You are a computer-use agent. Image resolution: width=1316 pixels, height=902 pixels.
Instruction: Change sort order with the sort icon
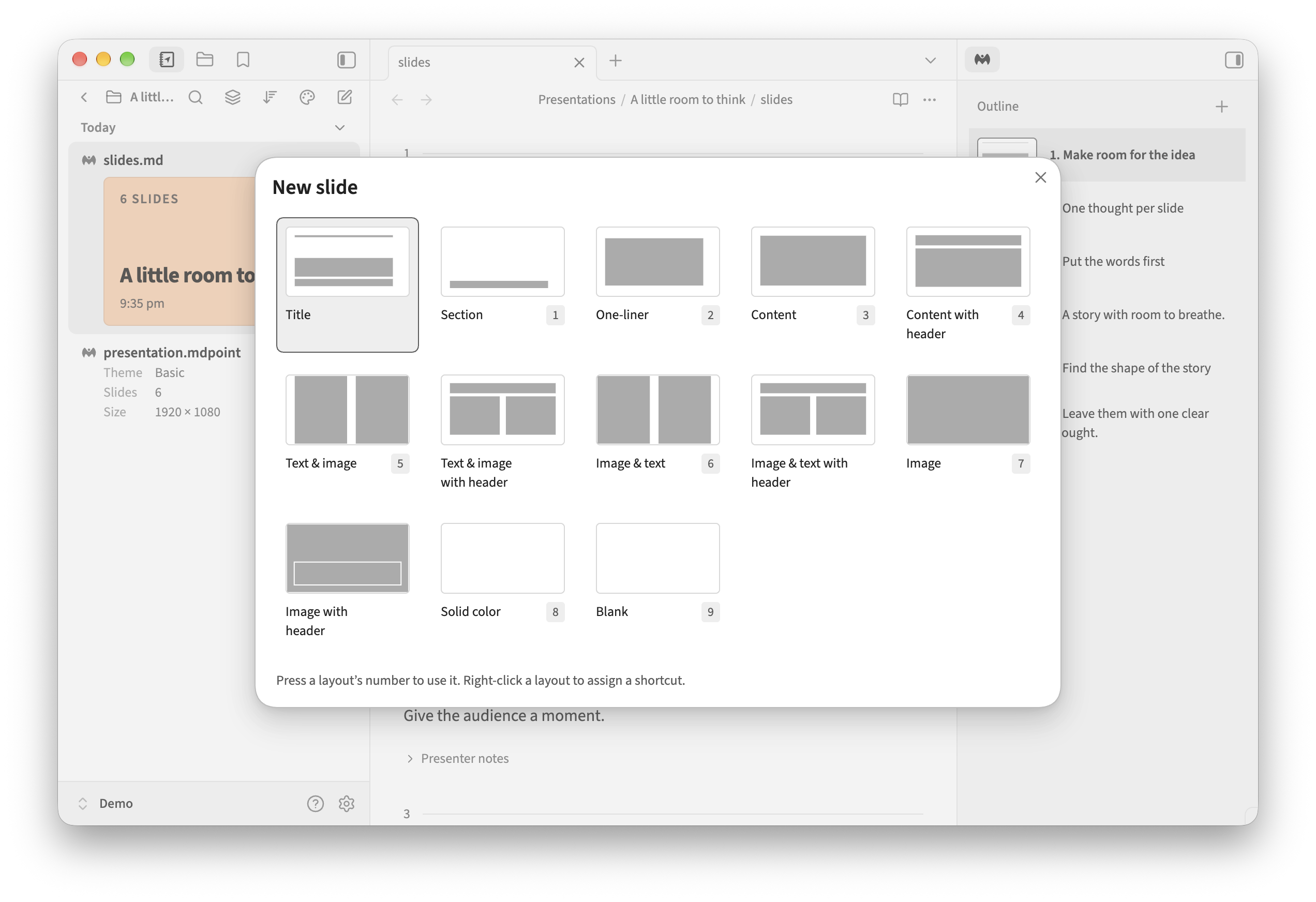pos(270,97)
